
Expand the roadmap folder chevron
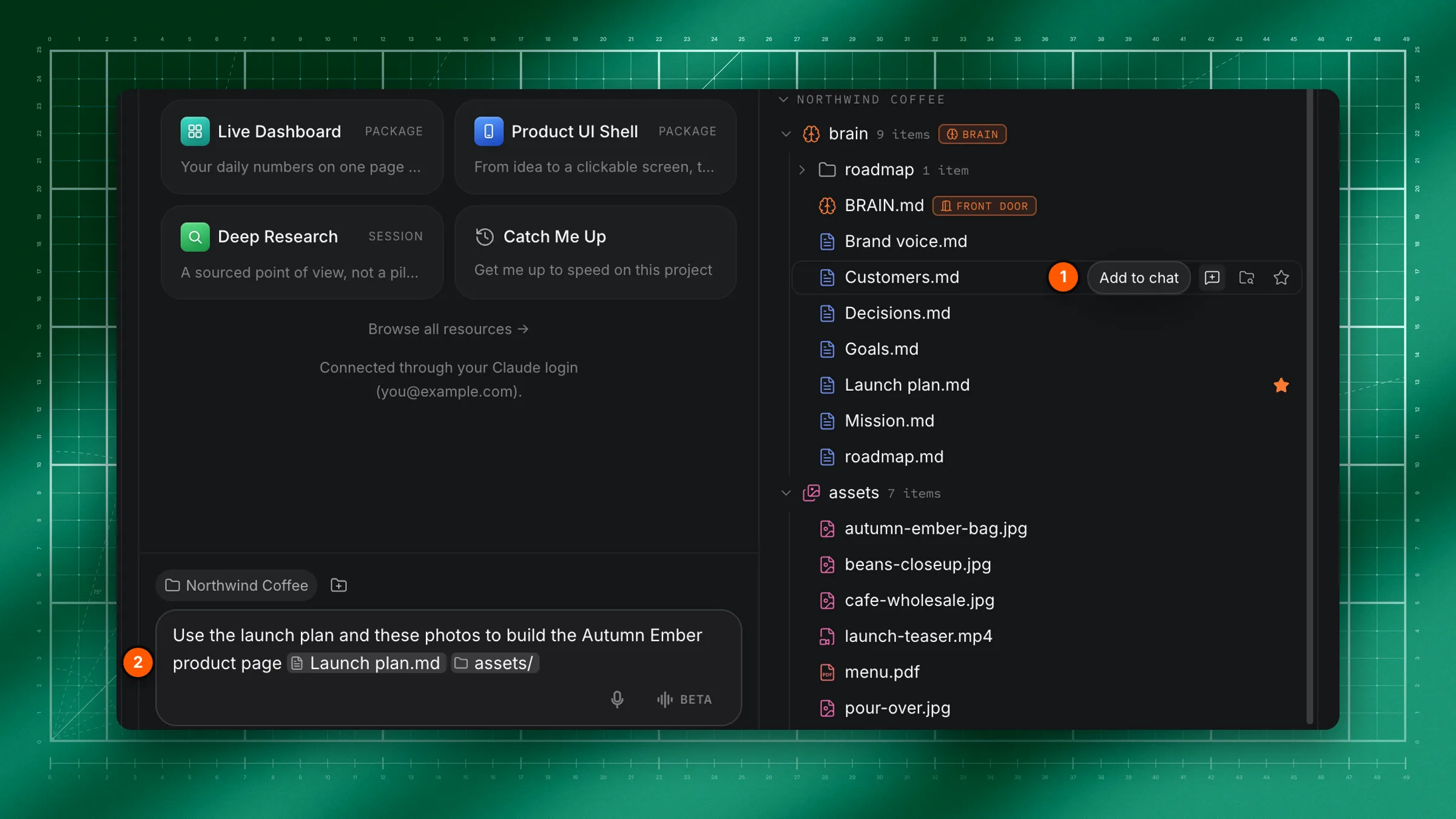[802, 170]
